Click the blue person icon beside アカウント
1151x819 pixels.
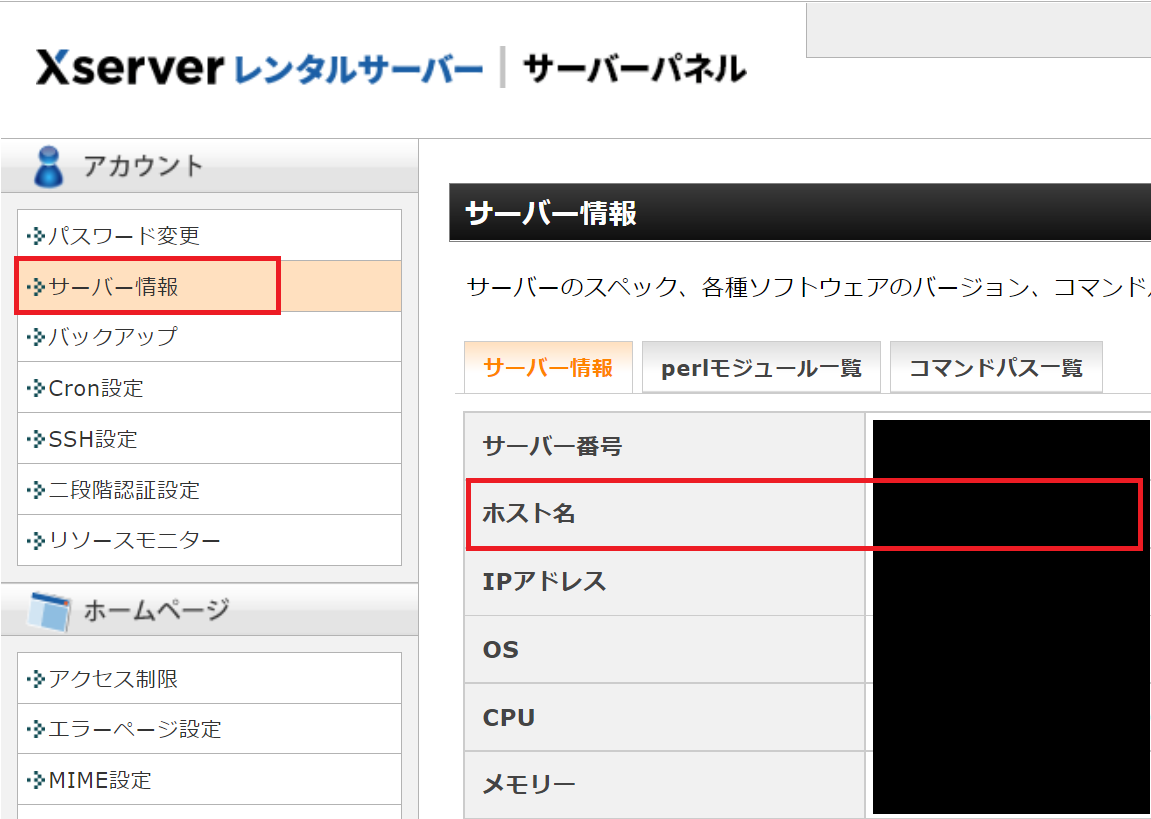pyautogui.click(x=48, y=167)
